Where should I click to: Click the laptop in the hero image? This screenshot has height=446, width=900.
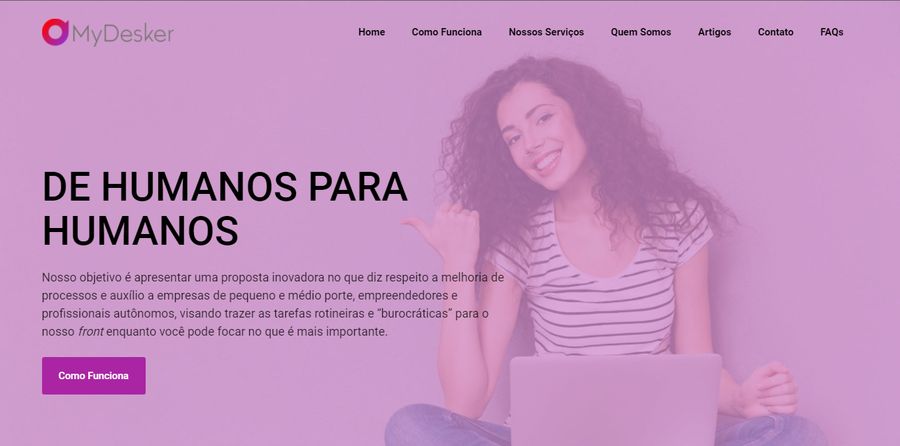click(x=615, y=399)
